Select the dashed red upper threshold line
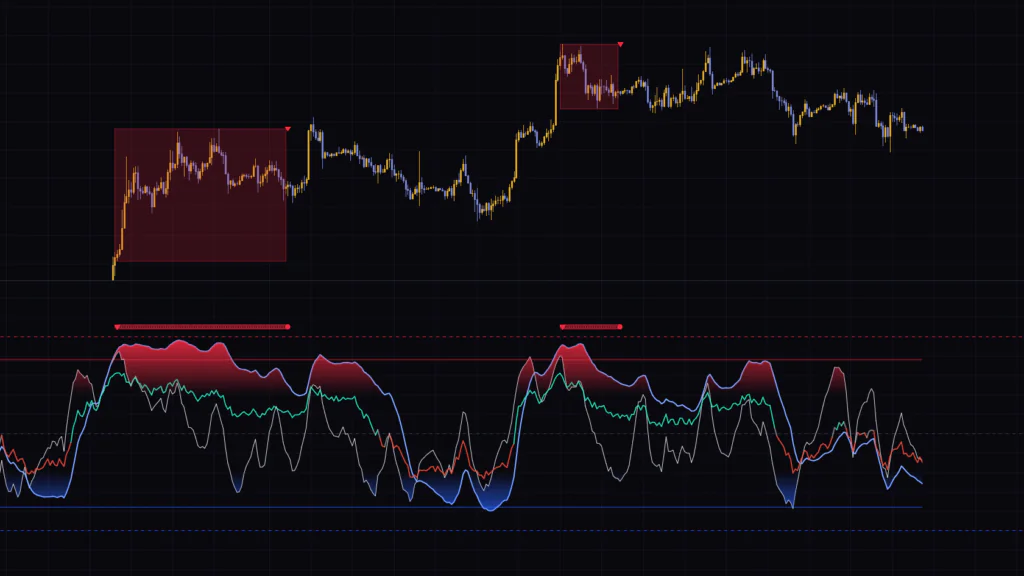 click(x=512, y=337)
